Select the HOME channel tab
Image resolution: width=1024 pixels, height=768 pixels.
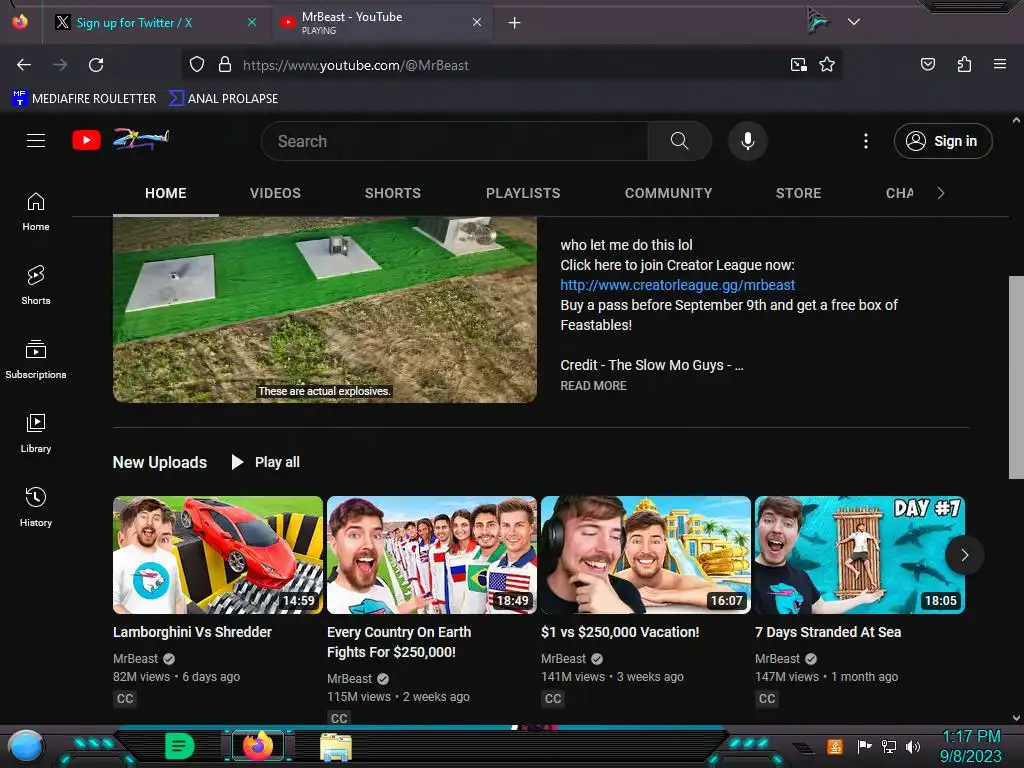pos(166,193)
